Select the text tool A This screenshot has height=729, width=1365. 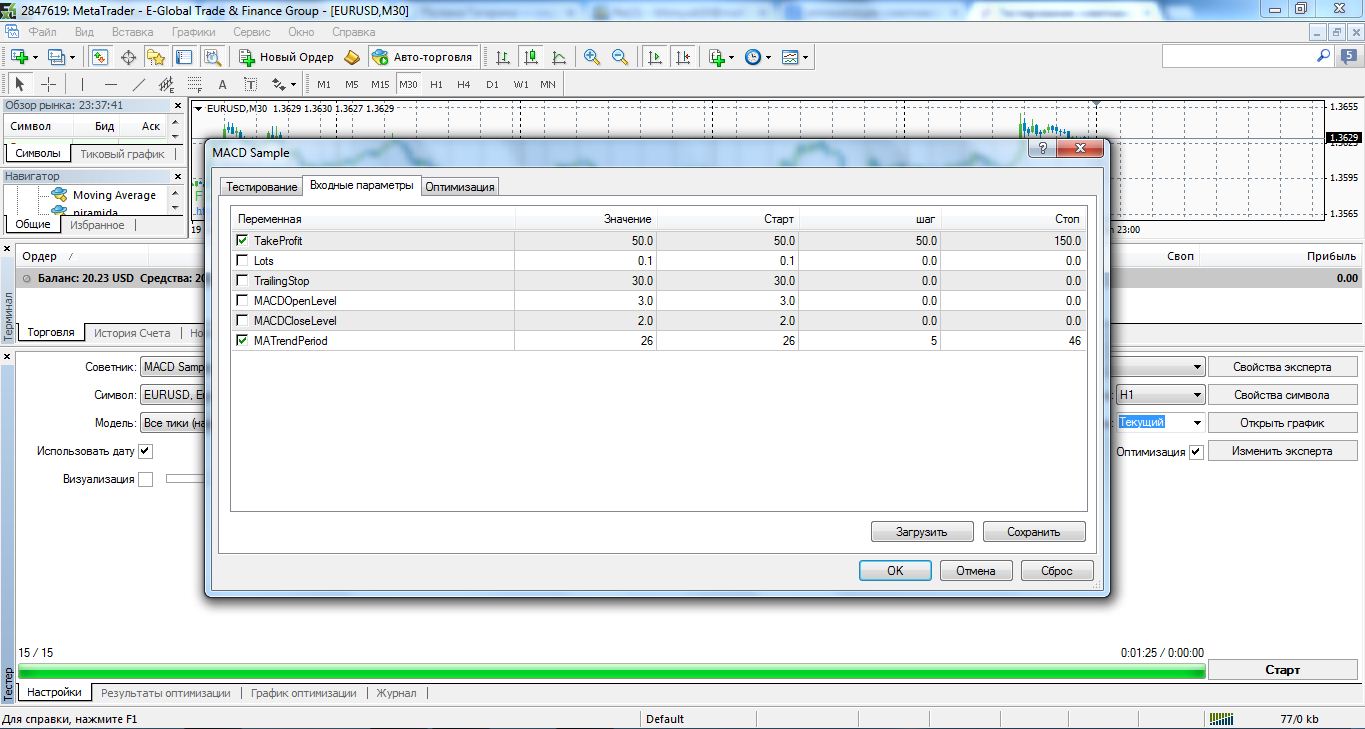[x=223, y=84]
